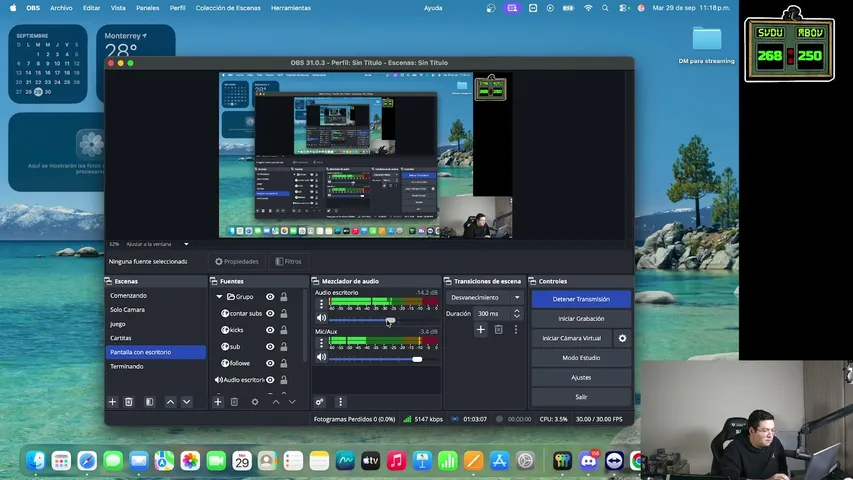Open Ajustes settings
The height and width of the screenshot is (480, 853).
coord(581,377)
